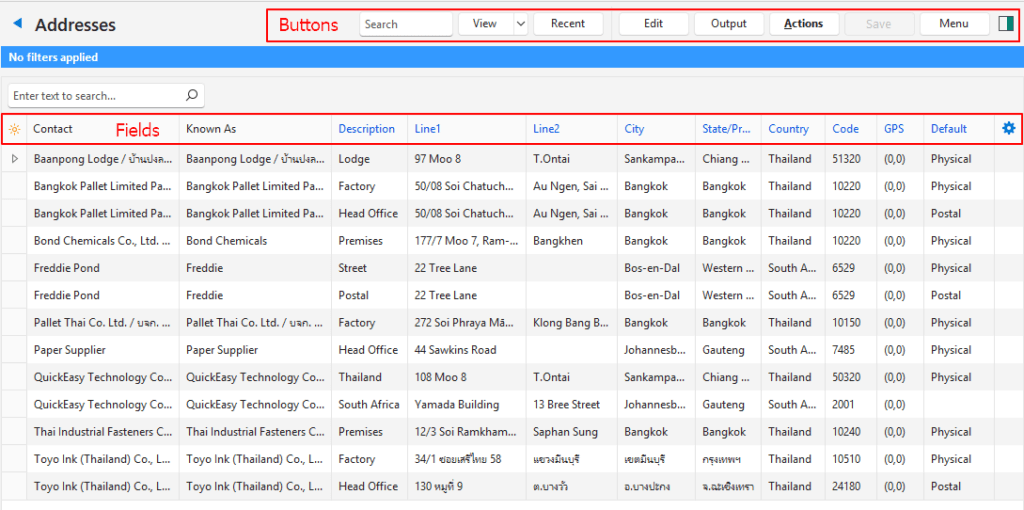The image size is (1024, 510).
Task: Click the Recent button
Action: (x=568, y=24)
